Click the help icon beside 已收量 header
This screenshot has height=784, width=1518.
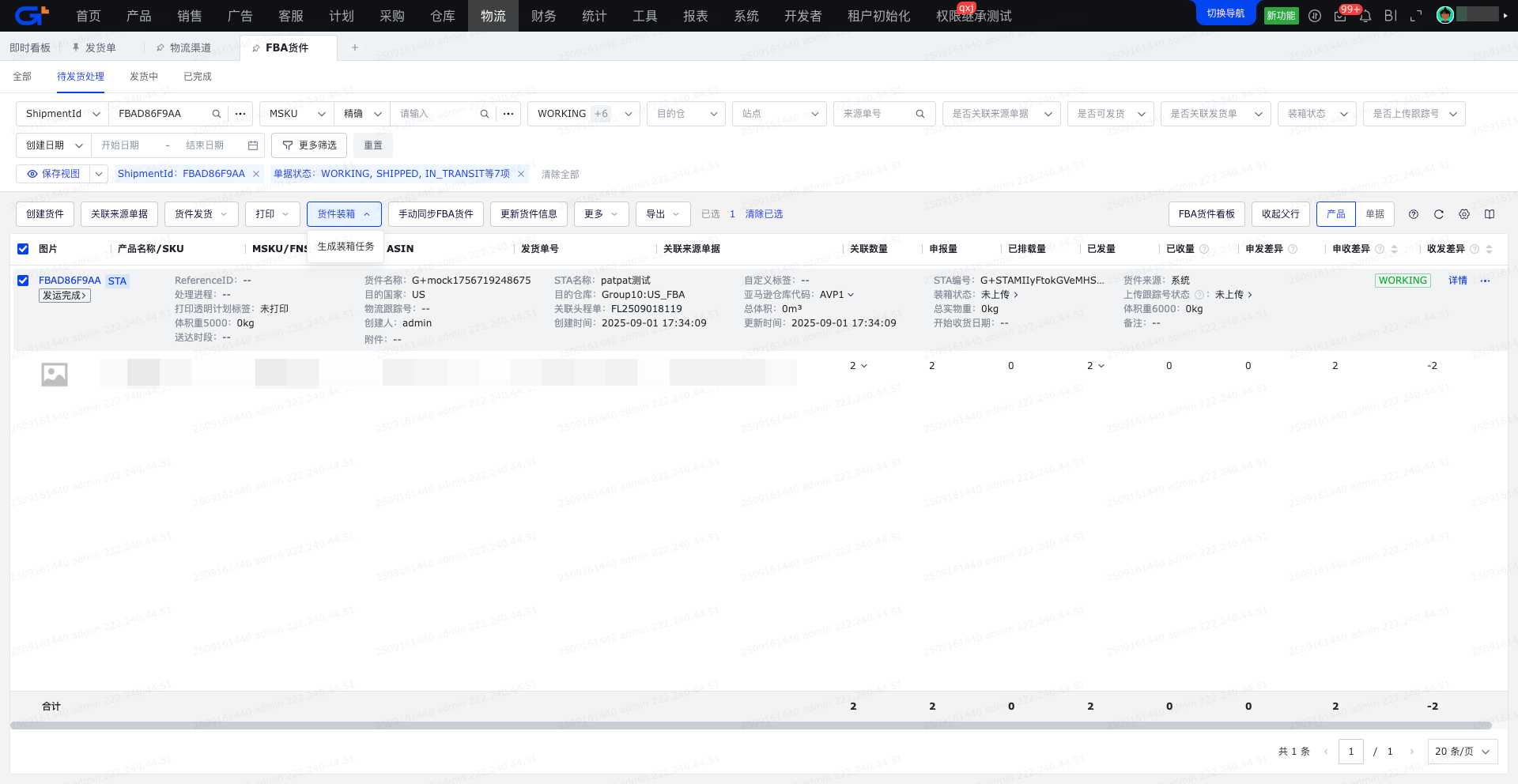(1204, 249)
